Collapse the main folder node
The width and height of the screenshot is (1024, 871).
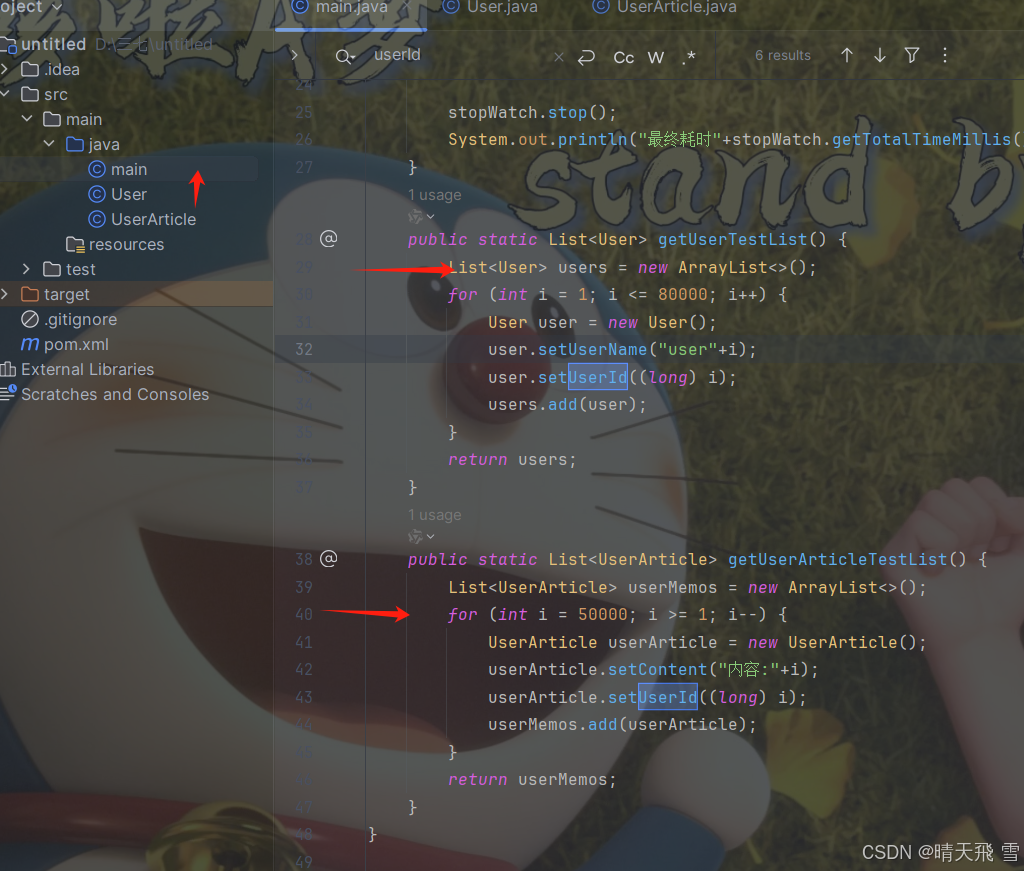(27, 119)
